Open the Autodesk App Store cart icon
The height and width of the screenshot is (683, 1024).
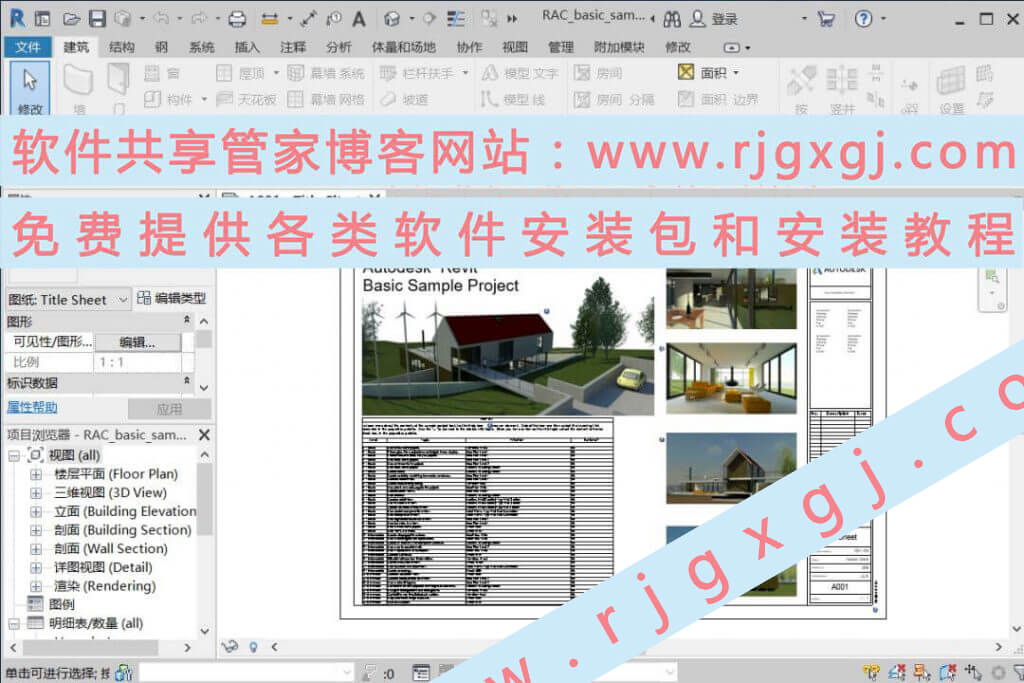tap(826, 19)
